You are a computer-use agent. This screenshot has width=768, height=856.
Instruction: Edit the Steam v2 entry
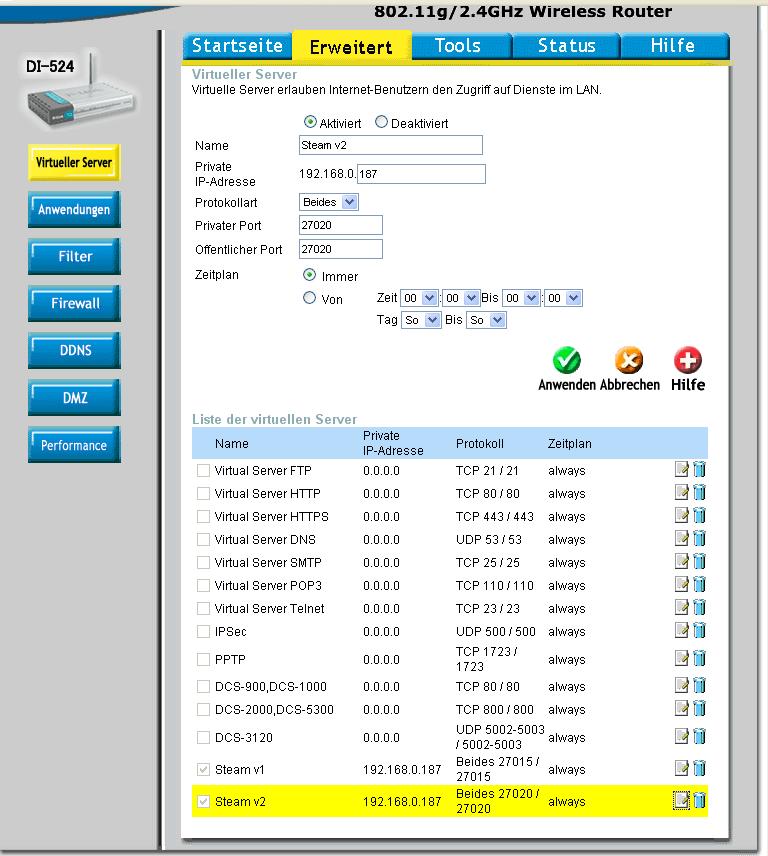click(681, 801)
